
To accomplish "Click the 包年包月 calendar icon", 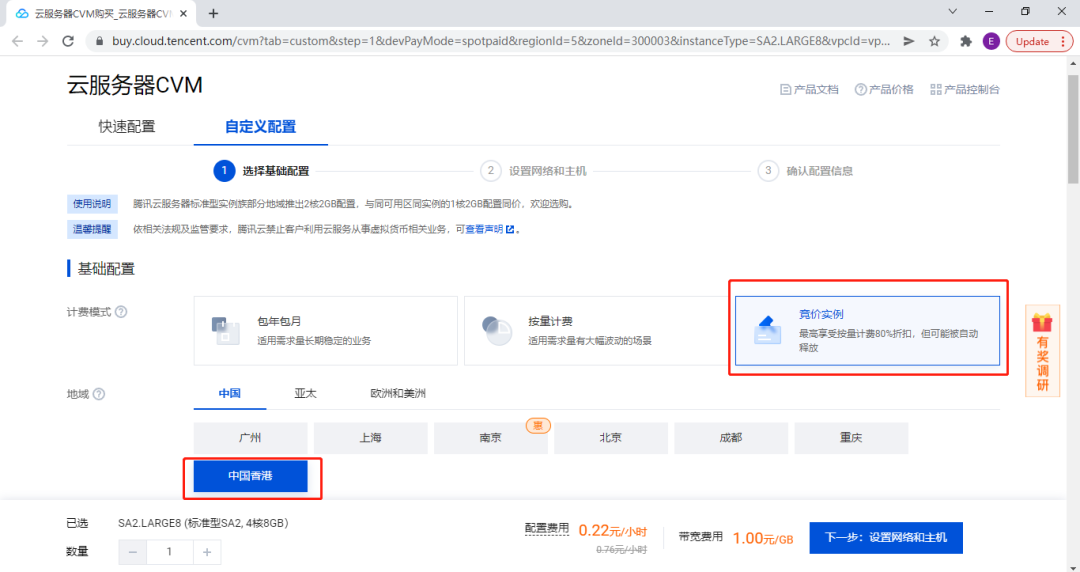I will tap(225, 331).
